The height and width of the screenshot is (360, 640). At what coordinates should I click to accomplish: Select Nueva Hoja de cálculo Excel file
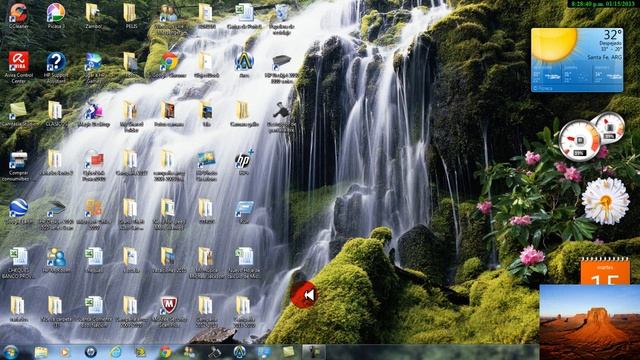(244, 263)
